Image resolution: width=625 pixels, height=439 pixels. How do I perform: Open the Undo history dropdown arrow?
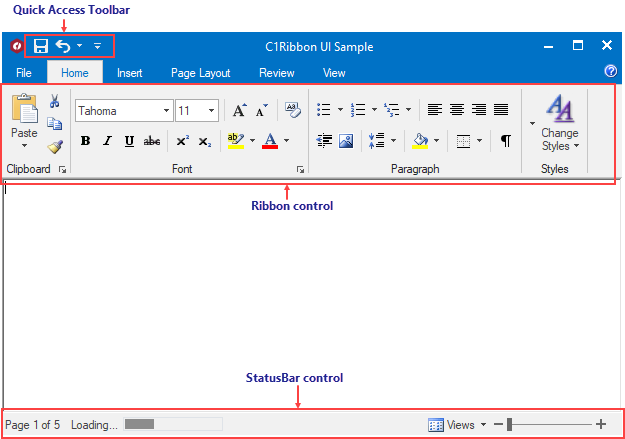tap(80, 45)
